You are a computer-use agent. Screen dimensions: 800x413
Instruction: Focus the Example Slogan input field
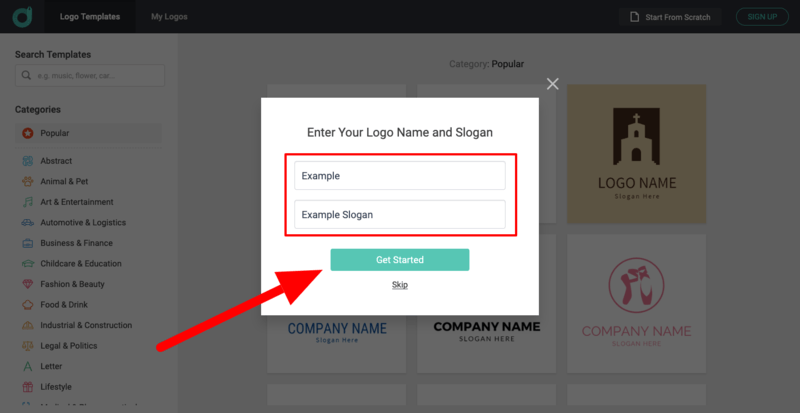400,214
